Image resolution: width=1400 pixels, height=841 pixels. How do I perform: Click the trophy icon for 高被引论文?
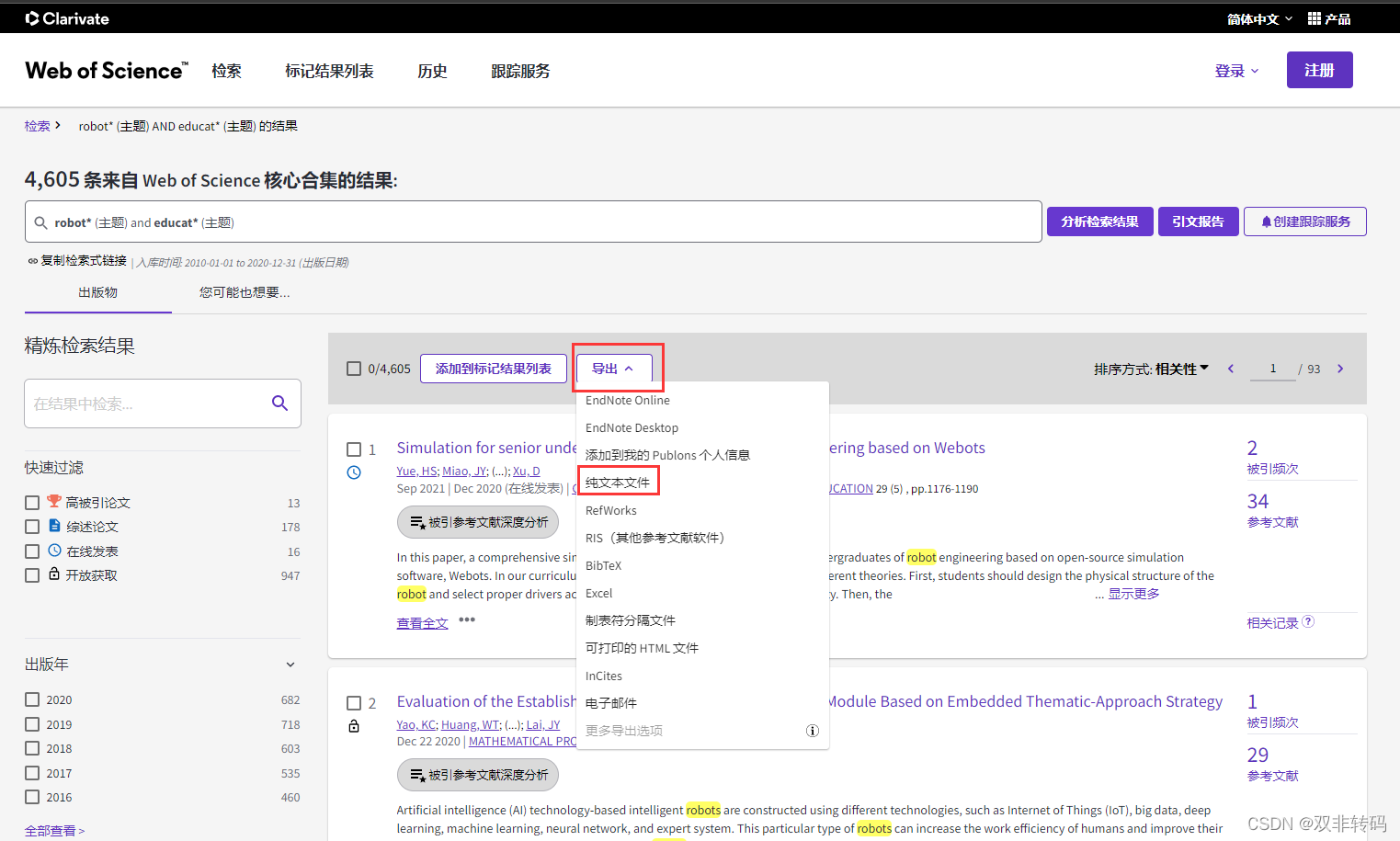coord(54,501)
